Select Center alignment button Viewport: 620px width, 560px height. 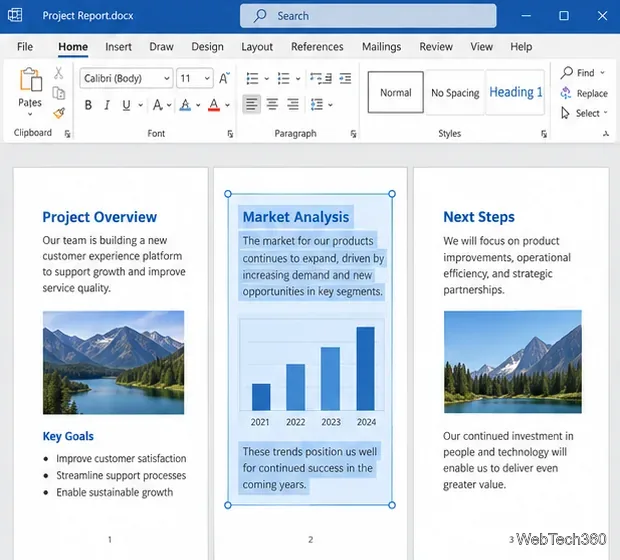272,104
